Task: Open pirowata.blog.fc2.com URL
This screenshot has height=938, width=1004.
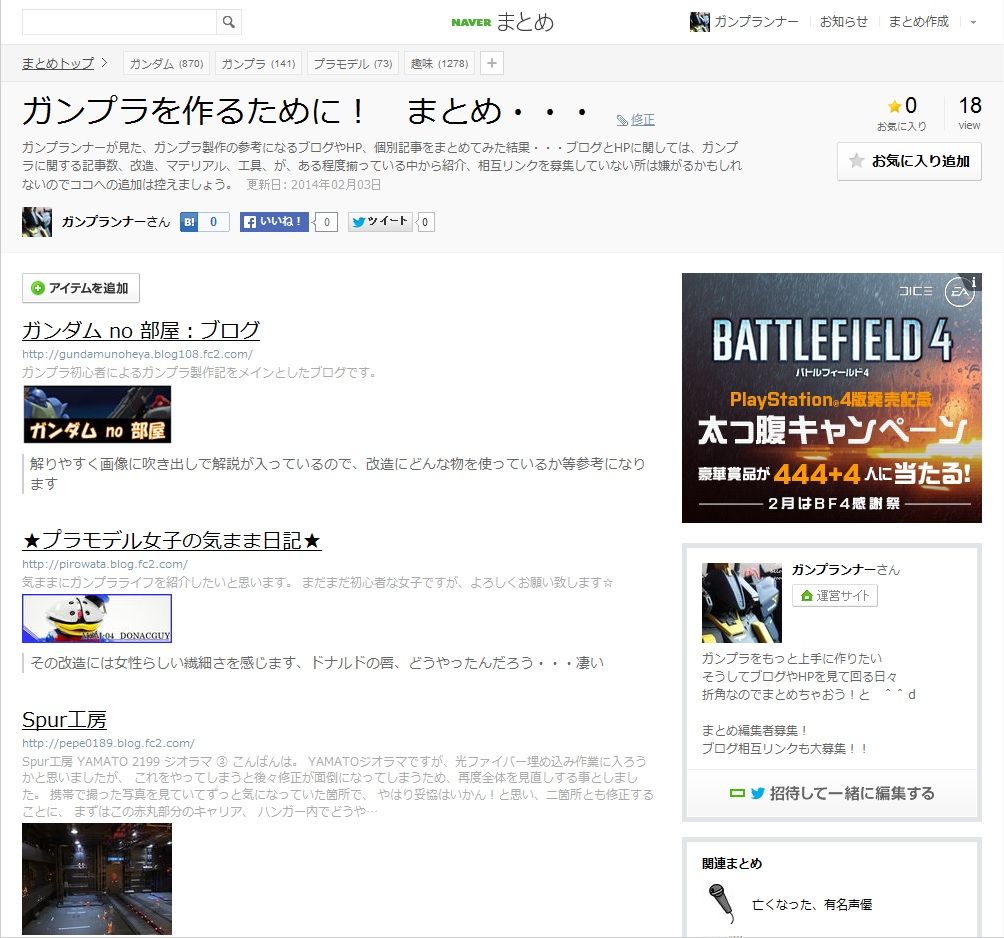Action: click(105, 564)
